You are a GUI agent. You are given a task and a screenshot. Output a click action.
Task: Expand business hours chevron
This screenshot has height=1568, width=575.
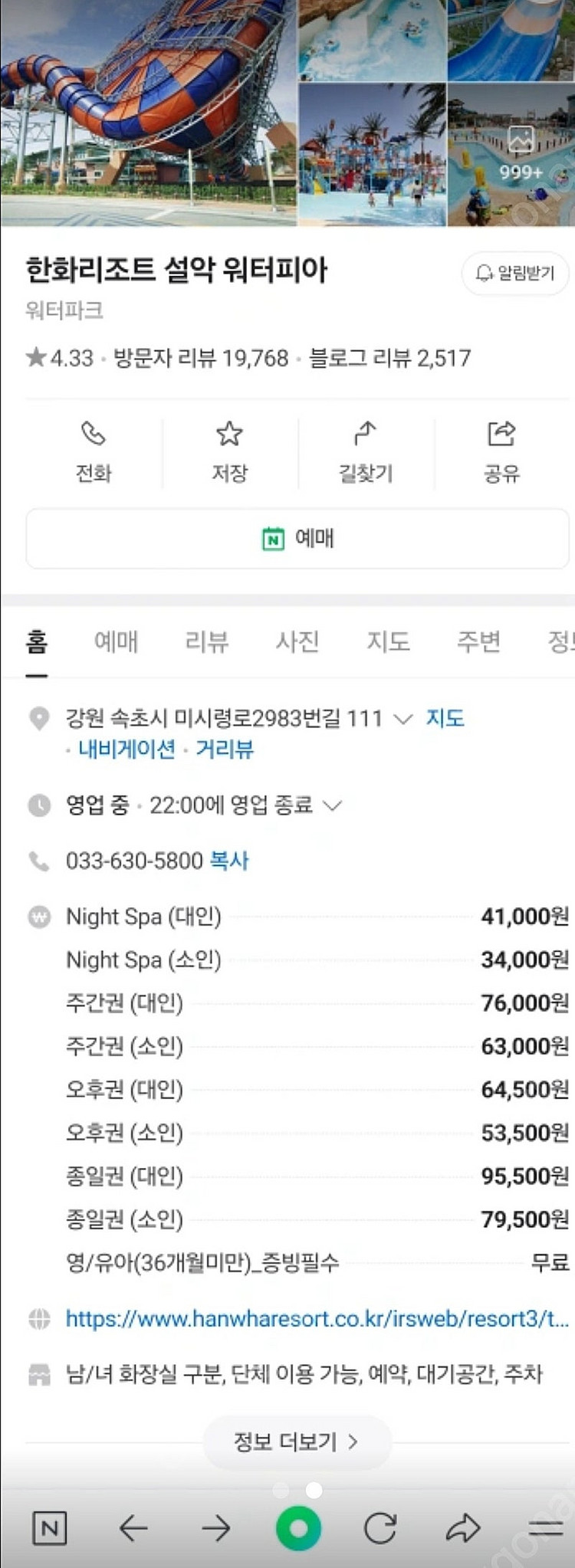[x=332, y=805]
